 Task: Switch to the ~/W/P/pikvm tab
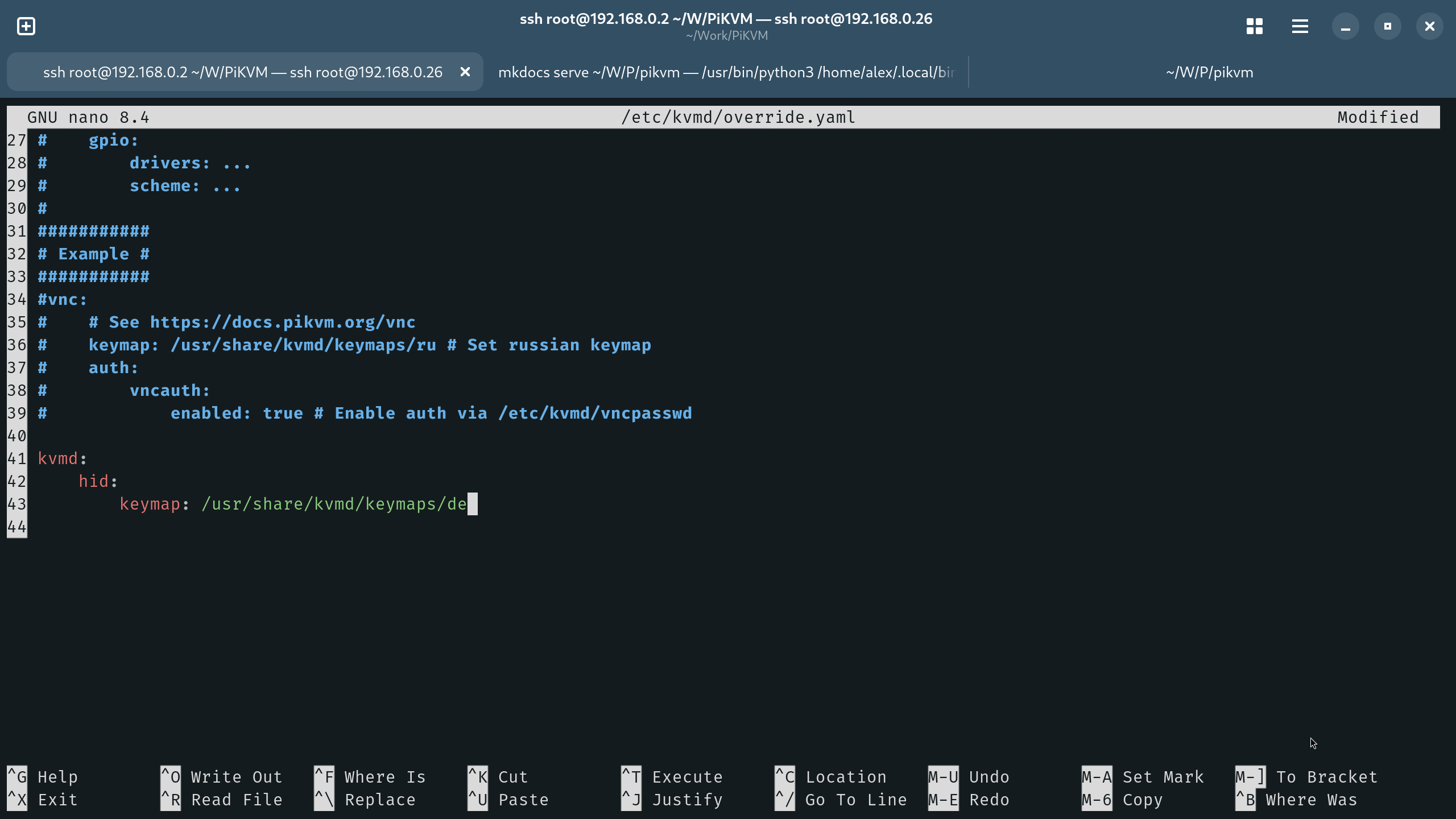(1209, 72)
